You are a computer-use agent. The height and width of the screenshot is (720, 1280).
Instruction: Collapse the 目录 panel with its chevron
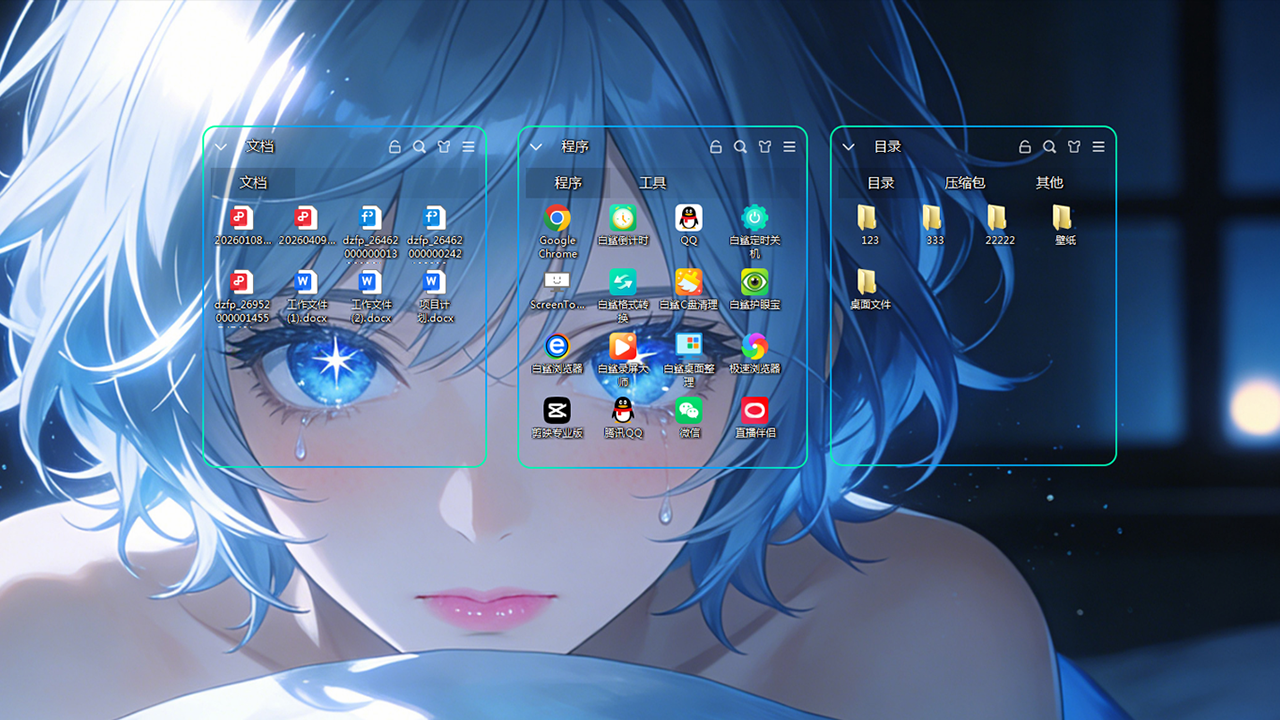coord(849,147)
